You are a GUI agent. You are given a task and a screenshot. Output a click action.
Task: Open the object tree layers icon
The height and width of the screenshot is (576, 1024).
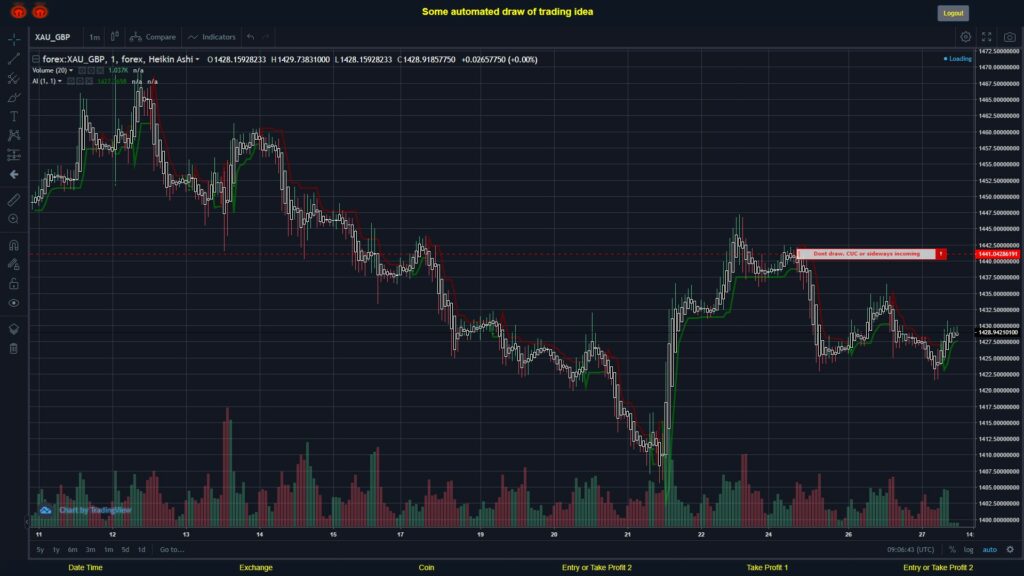pos(14,329)
